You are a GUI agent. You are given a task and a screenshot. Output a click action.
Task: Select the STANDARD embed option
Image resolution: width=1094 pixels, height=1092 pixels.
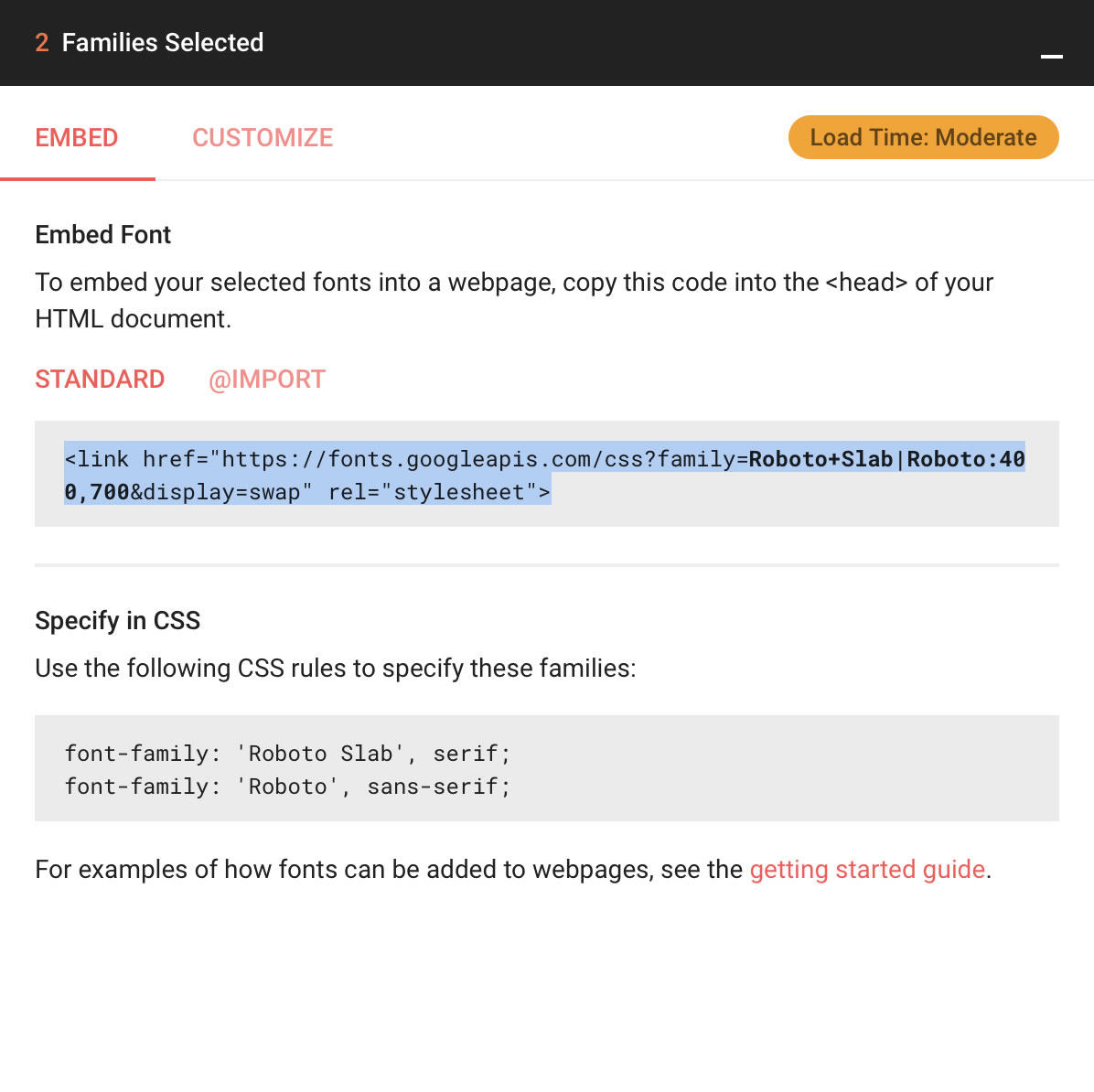point(100,379)
